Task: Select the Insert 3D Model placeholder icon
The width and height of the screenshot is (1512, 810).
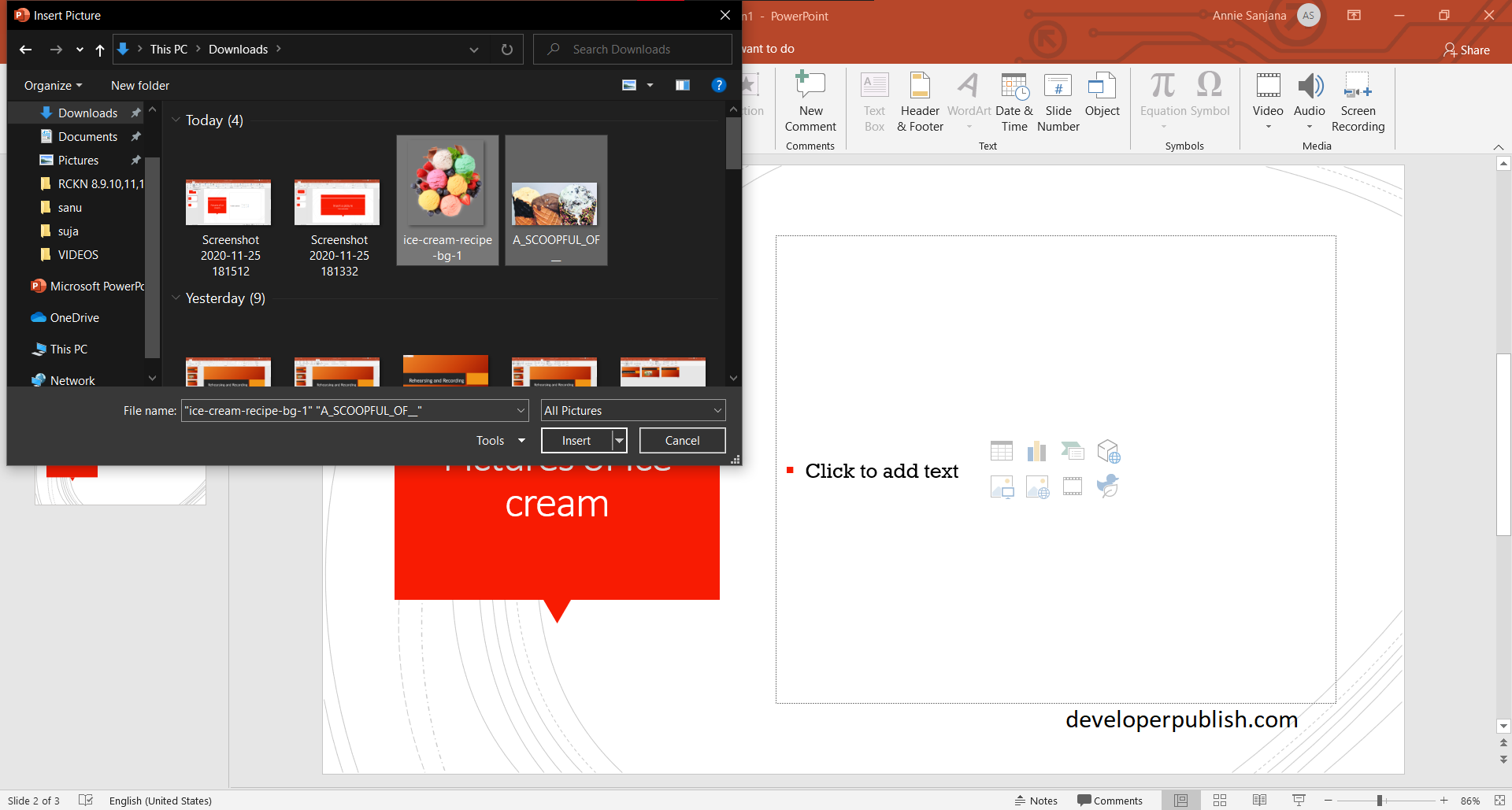Action: click(1109, 451)
